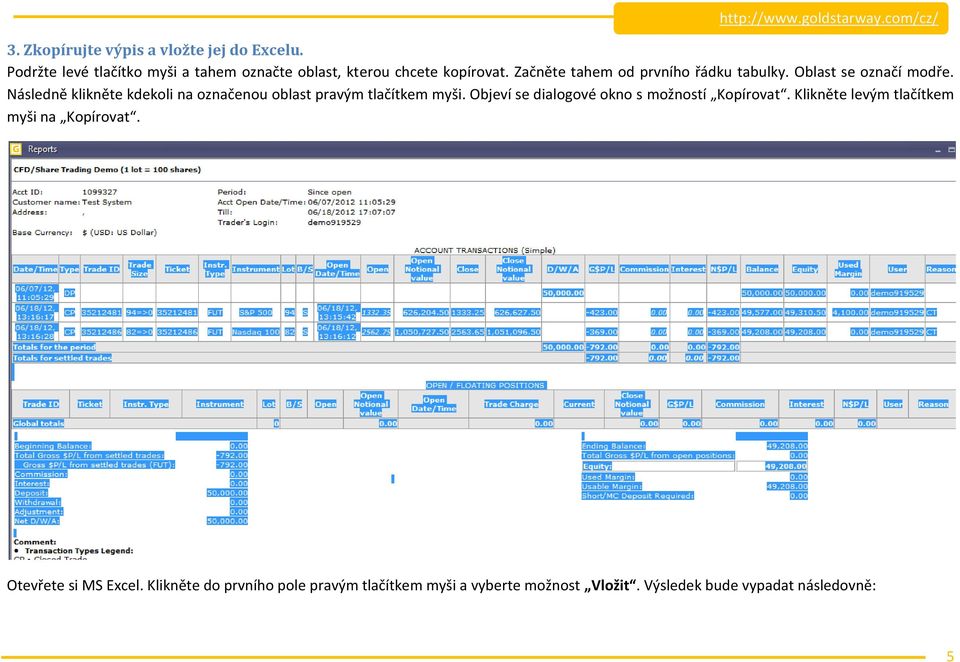Select the 1,050,727.50 open notional value

point(422,332)
